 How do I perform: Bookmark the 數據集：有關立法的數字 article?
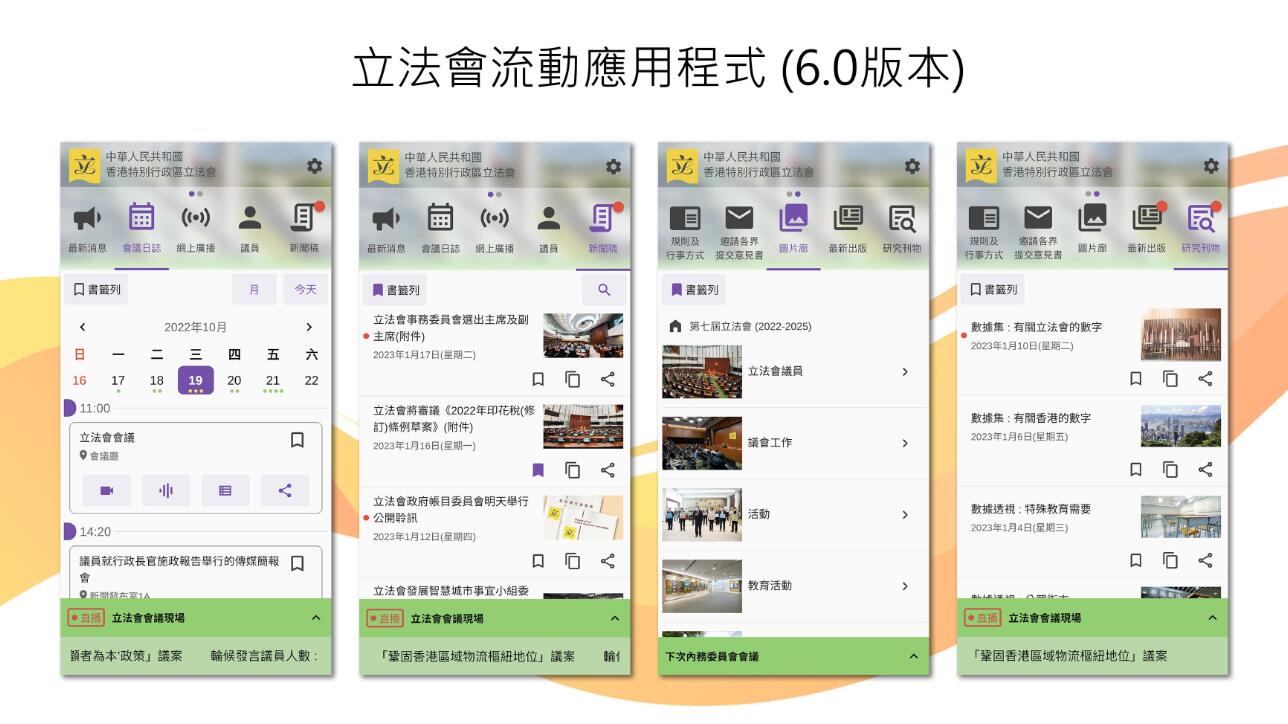click(x=1136, y=379)
